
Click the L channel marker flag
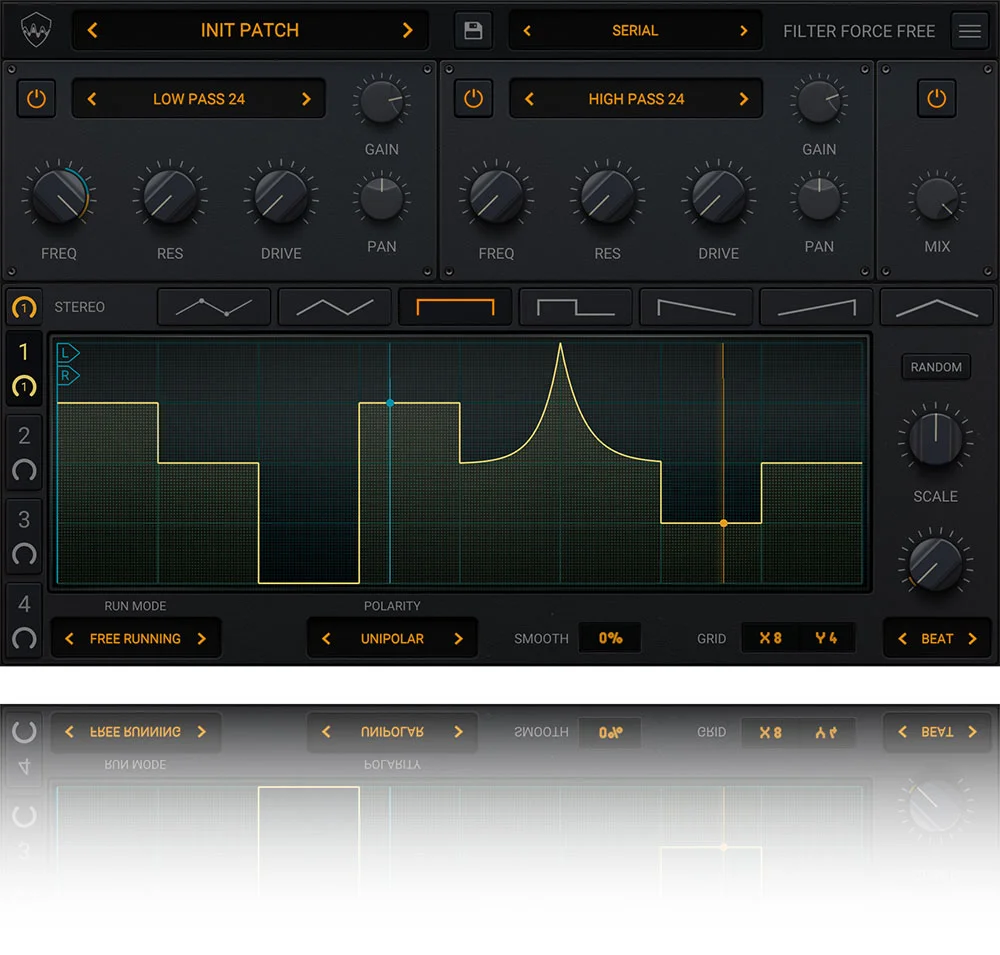[x=68, y=353]
